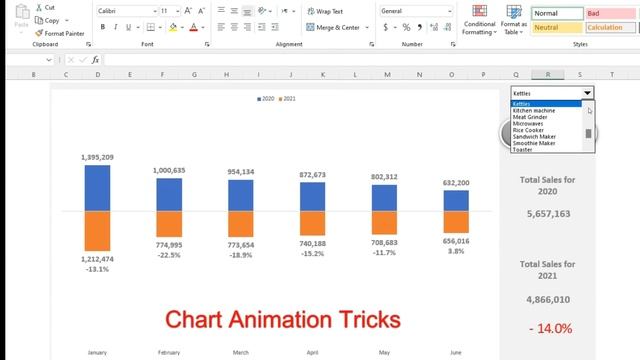Apply Comma Style format

click(420, 27)
